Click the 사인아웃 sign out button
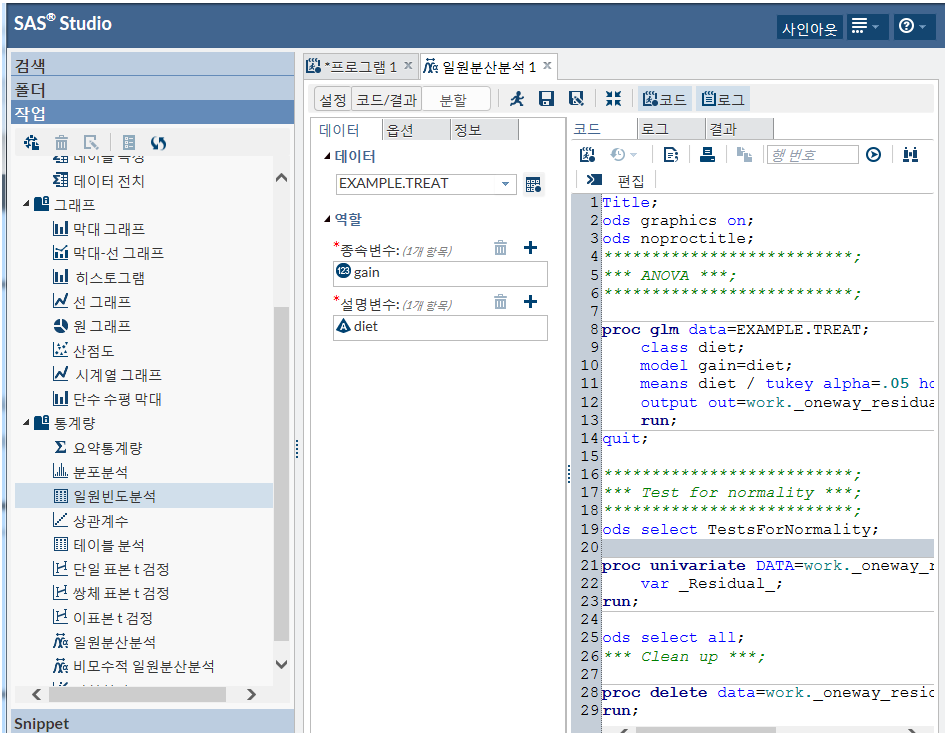The image size is (945, 738). point(808,28)
